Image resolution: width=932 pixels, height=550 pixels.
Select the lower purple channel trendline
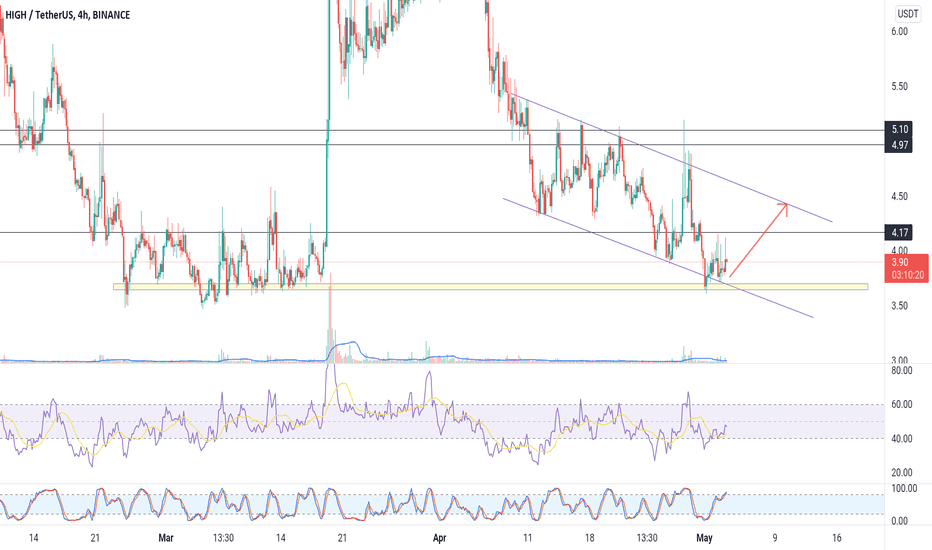click(657, 257)
